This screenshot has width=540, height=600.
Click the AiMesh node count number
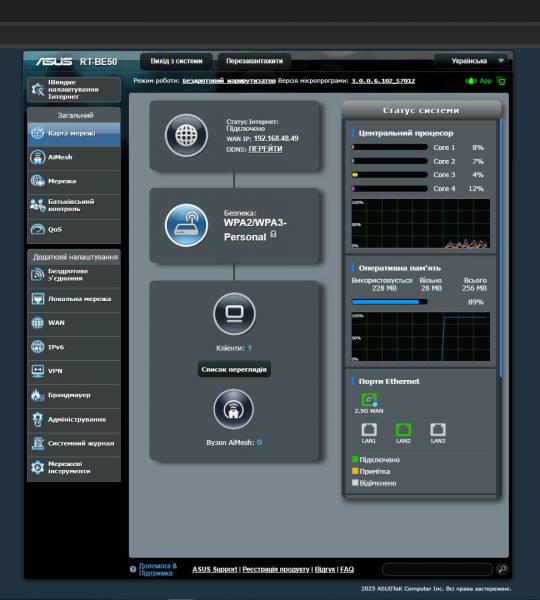(259, 442)
